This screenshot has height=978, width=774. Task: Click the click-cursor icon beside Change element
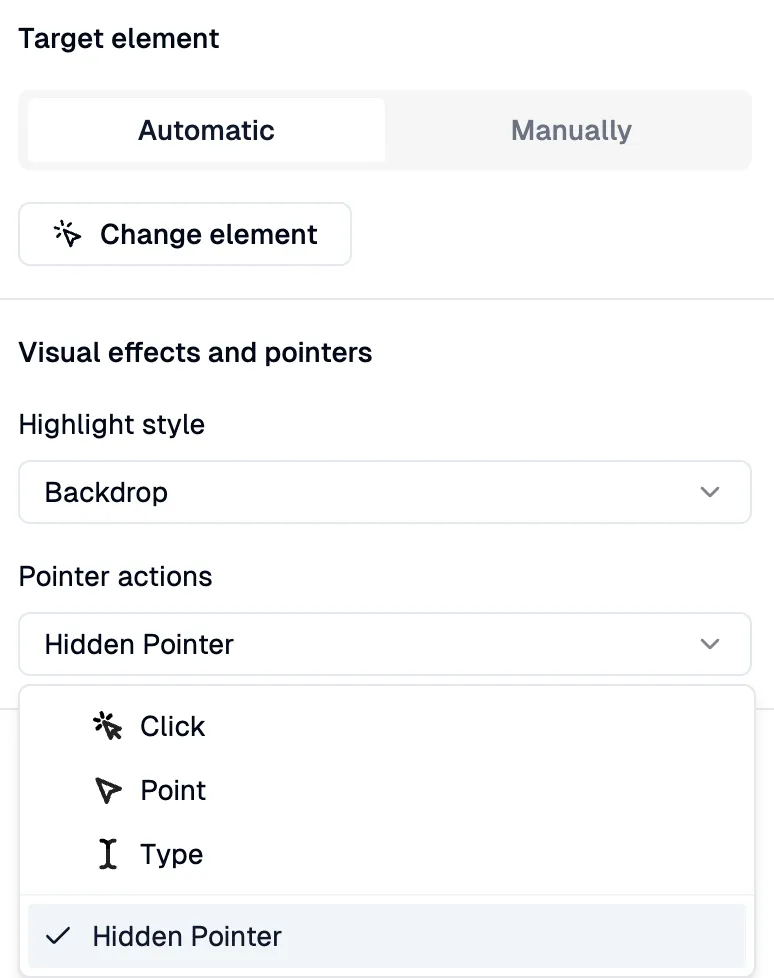click(65, 233)
